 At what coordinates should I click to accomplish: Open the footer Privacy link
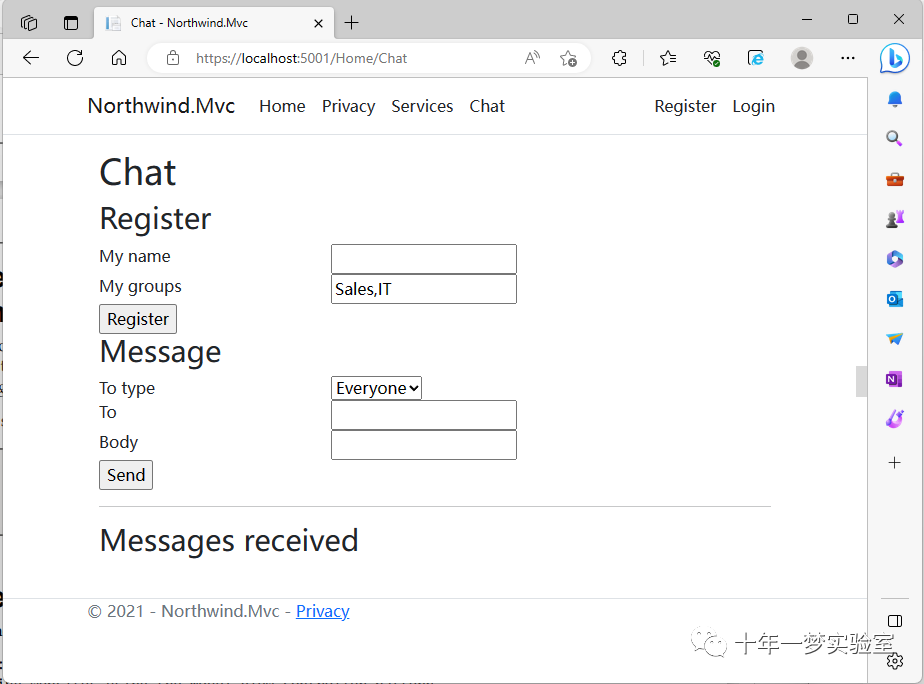click(x=322, y=611)
